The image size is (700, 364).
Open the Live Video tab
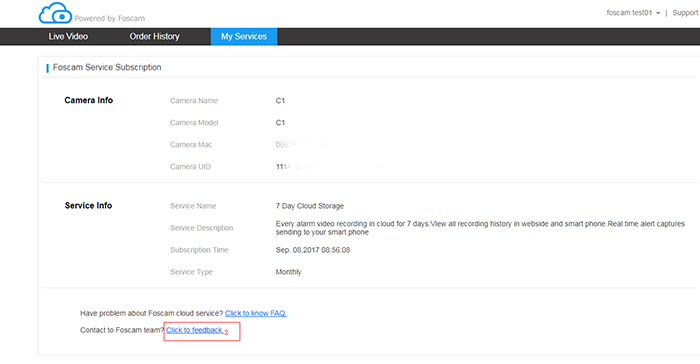(68, 37)
